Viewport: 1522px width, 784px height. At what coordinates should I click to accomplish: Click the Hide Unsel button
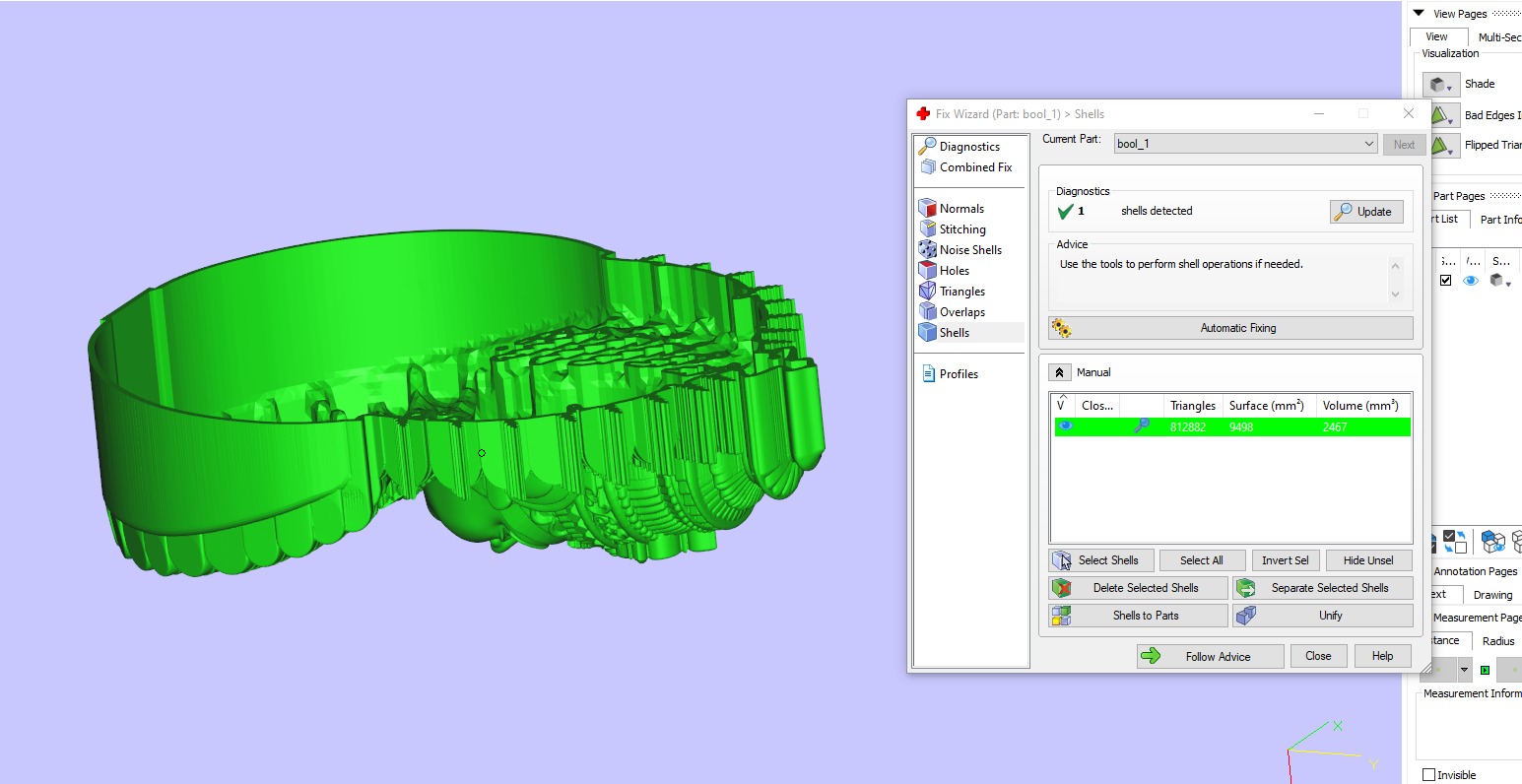click(x=1368, y=560)
